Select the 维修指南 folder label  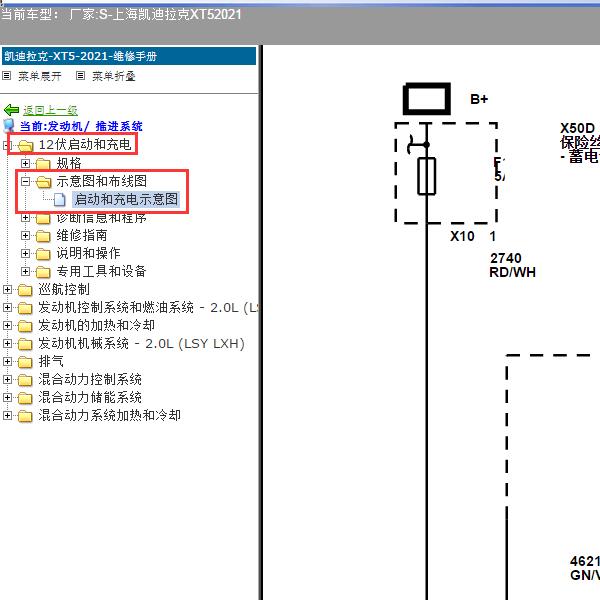(82, 235)
